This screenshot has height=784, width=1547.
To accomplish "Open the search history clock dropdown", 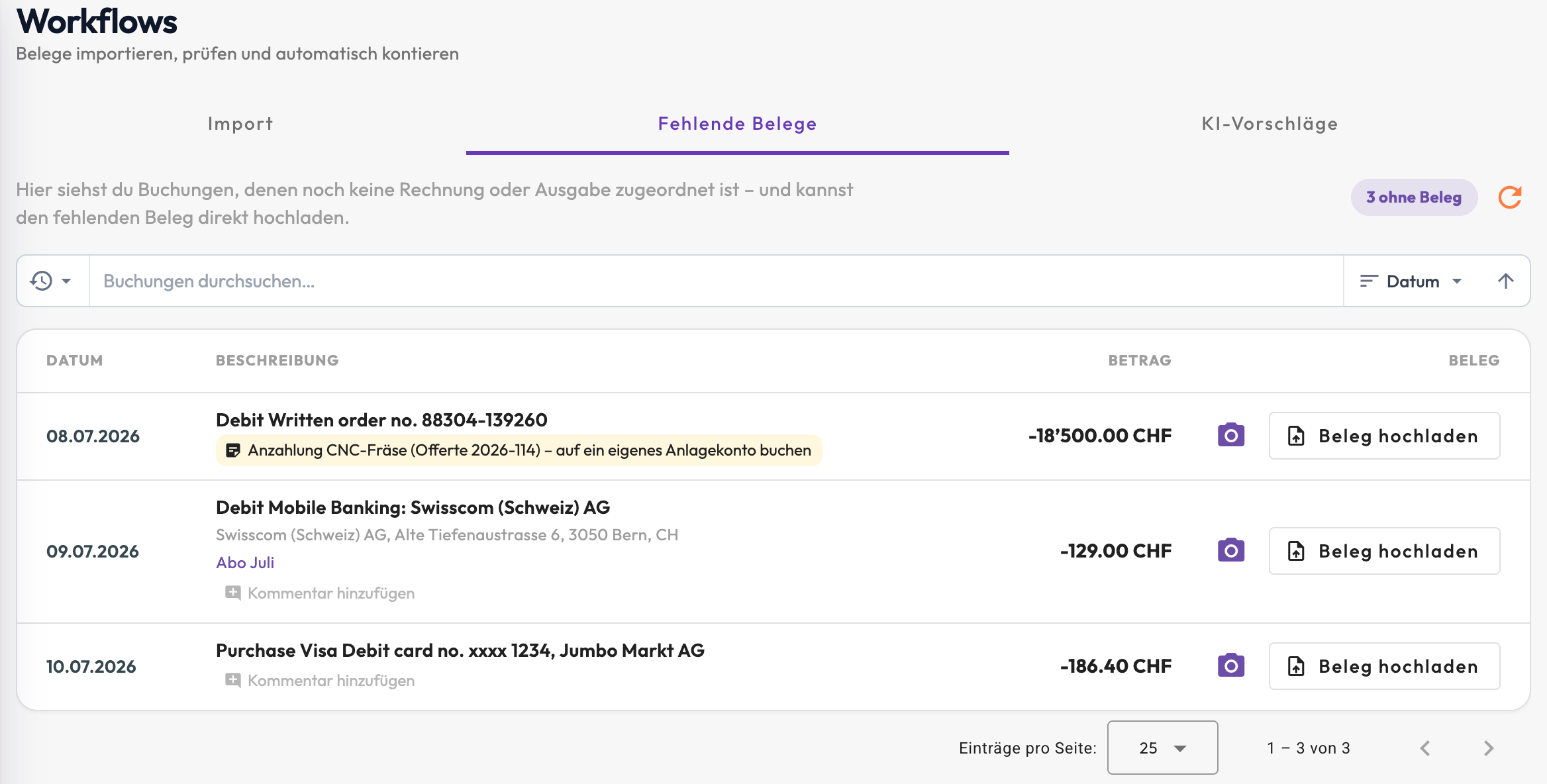I will pyautogui.click(x=52, y=281).
